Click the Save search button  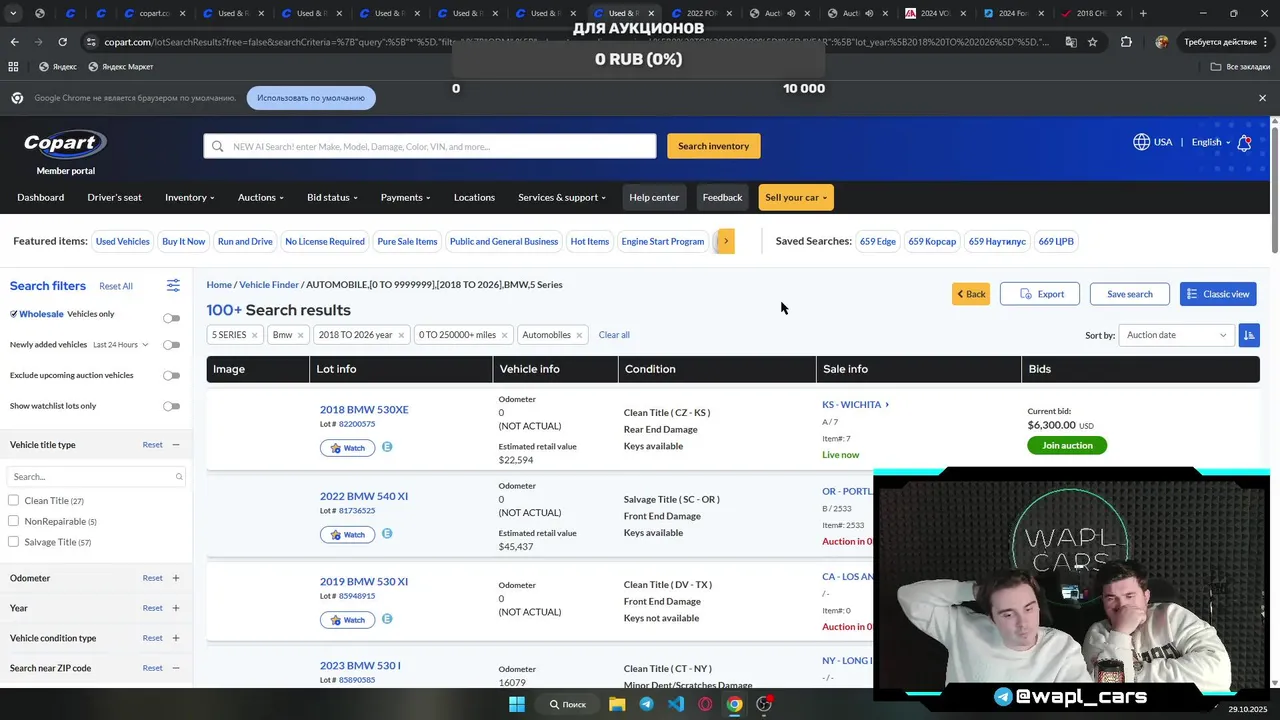point(1129,294)
